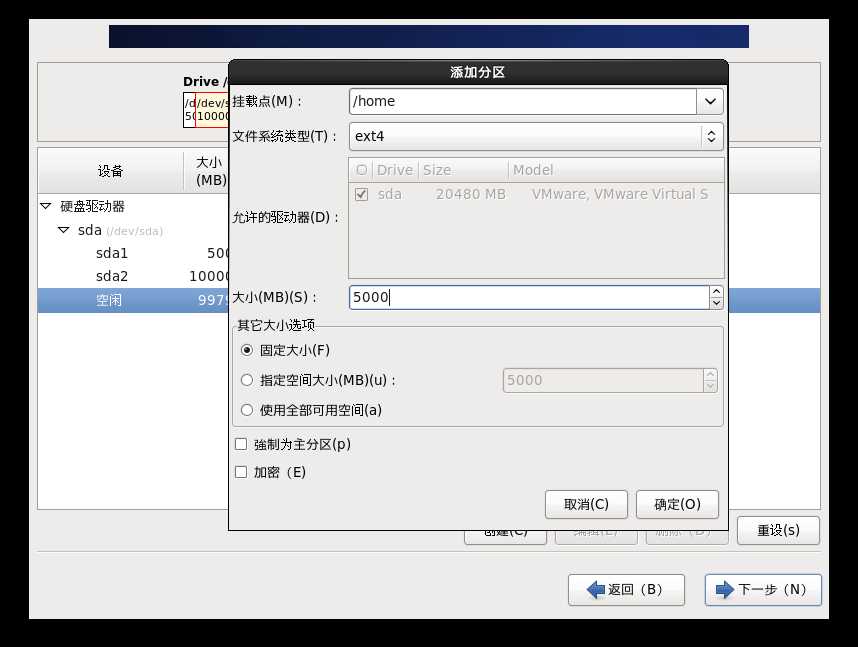This screenshot has width=858, height=647.
Task: Toggle the sda allowed drive checkbox
Action: click(361, 194)
